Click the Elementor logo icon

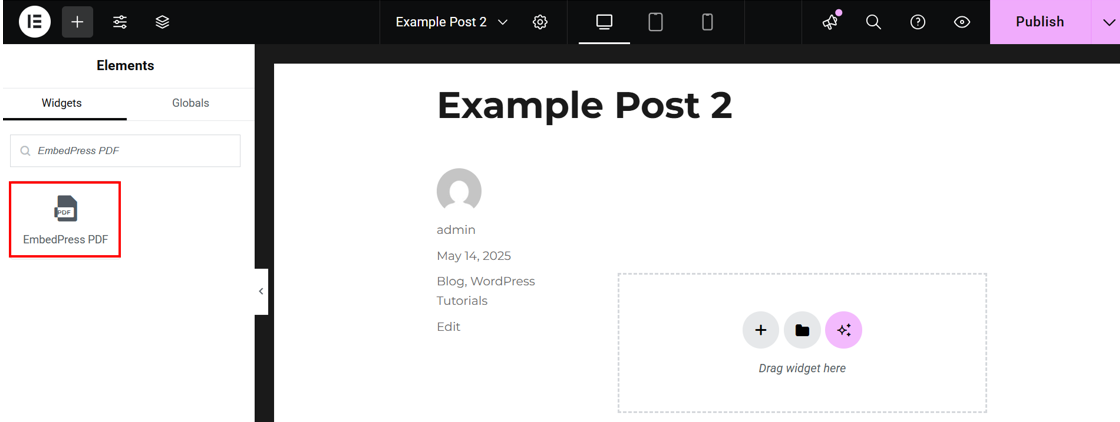point(34,22)
